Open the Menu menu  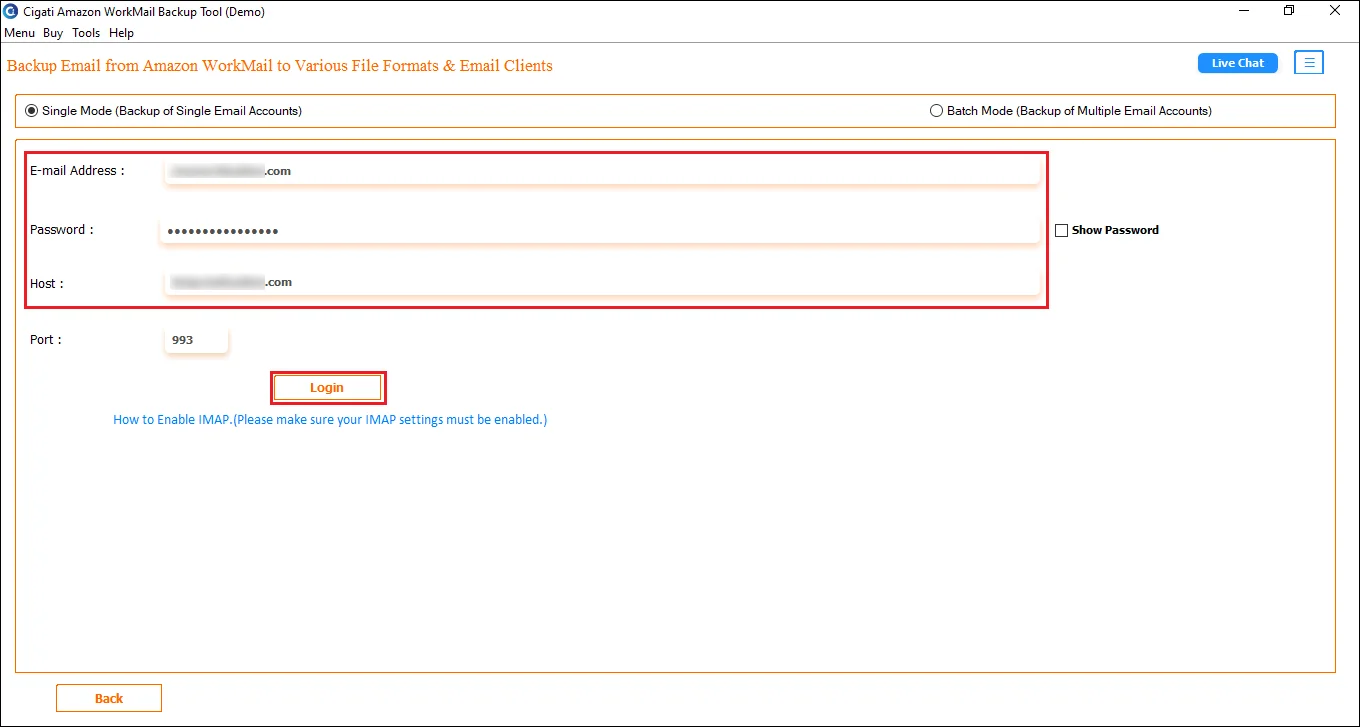[x=19, y=33]
